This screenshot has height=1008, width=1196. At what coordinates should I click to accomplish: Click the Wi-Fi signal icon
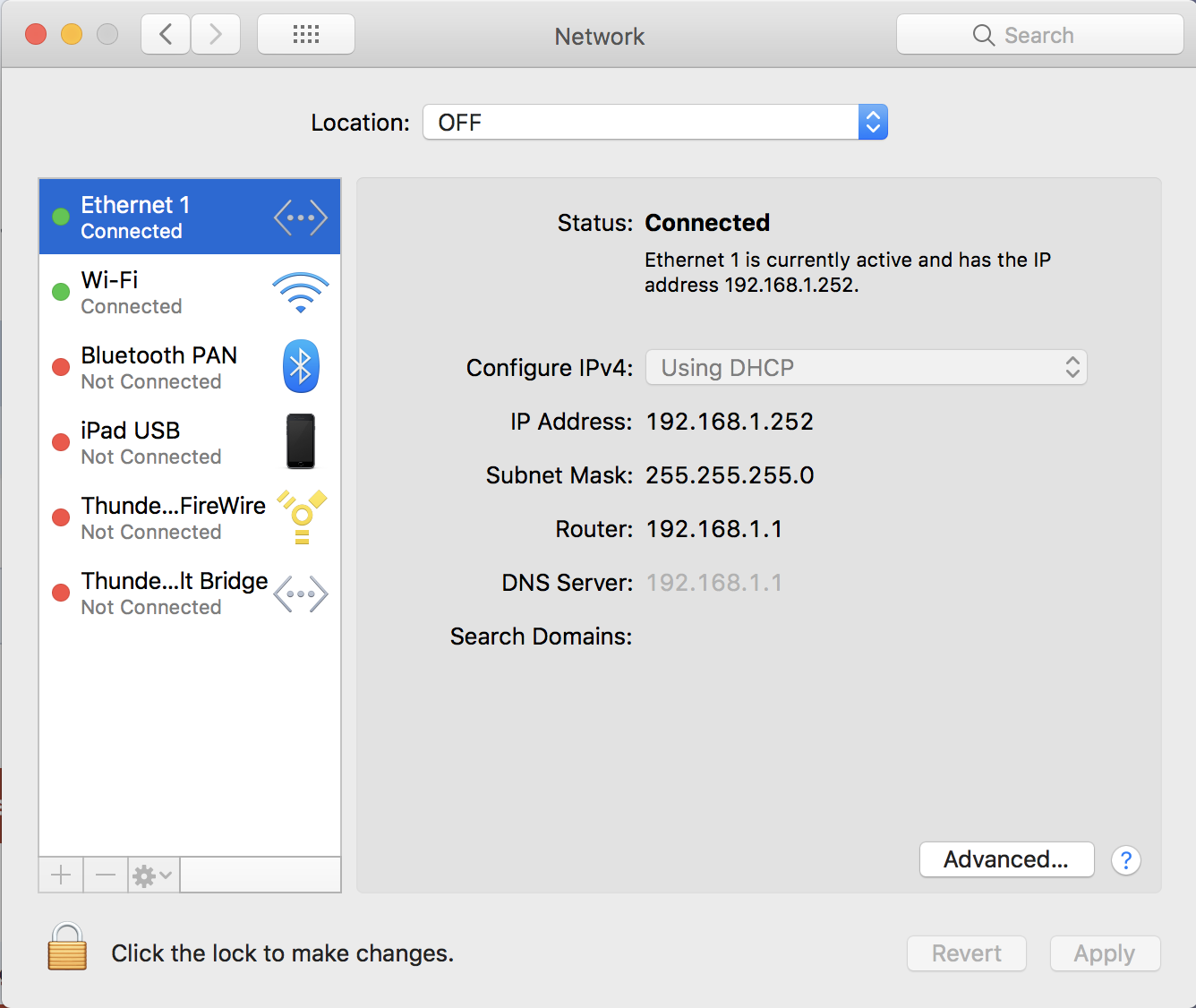click(x=301, y=293)
